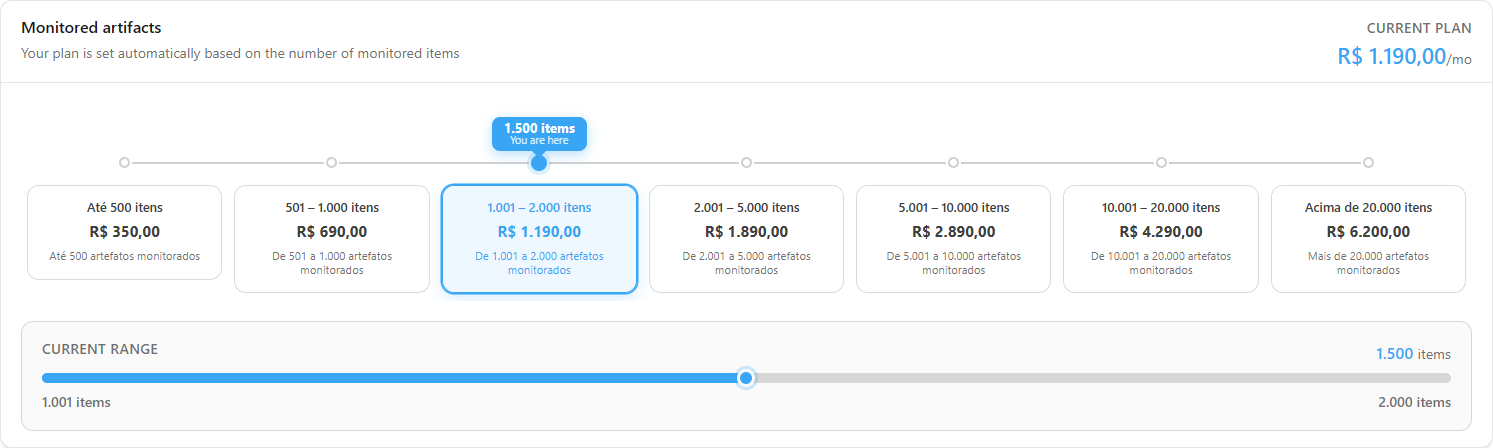
Task: Click the 1.500 items You are here tooltip
Action: click(539, 134)
